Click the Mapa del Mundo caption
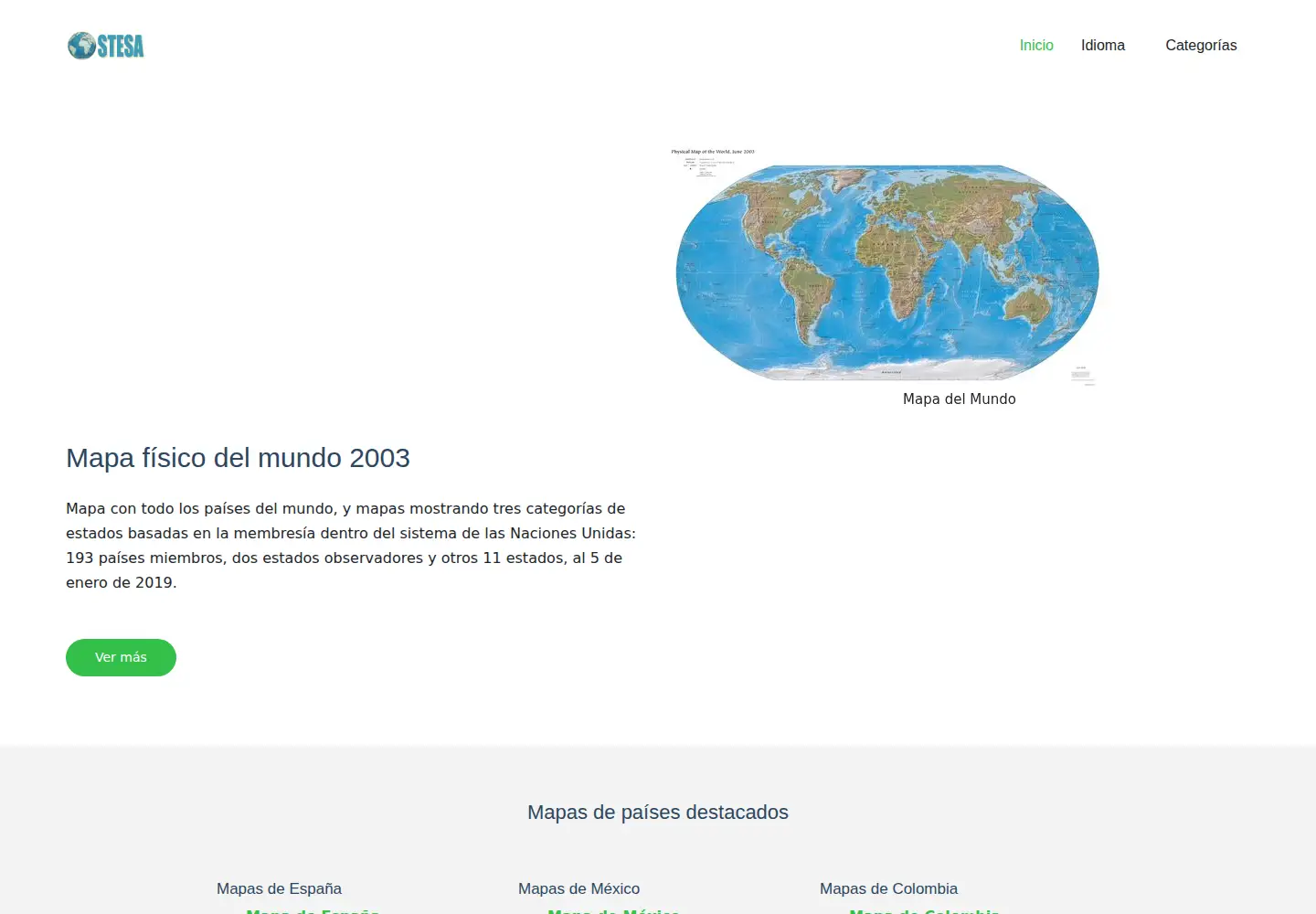 tap(959, 399)
